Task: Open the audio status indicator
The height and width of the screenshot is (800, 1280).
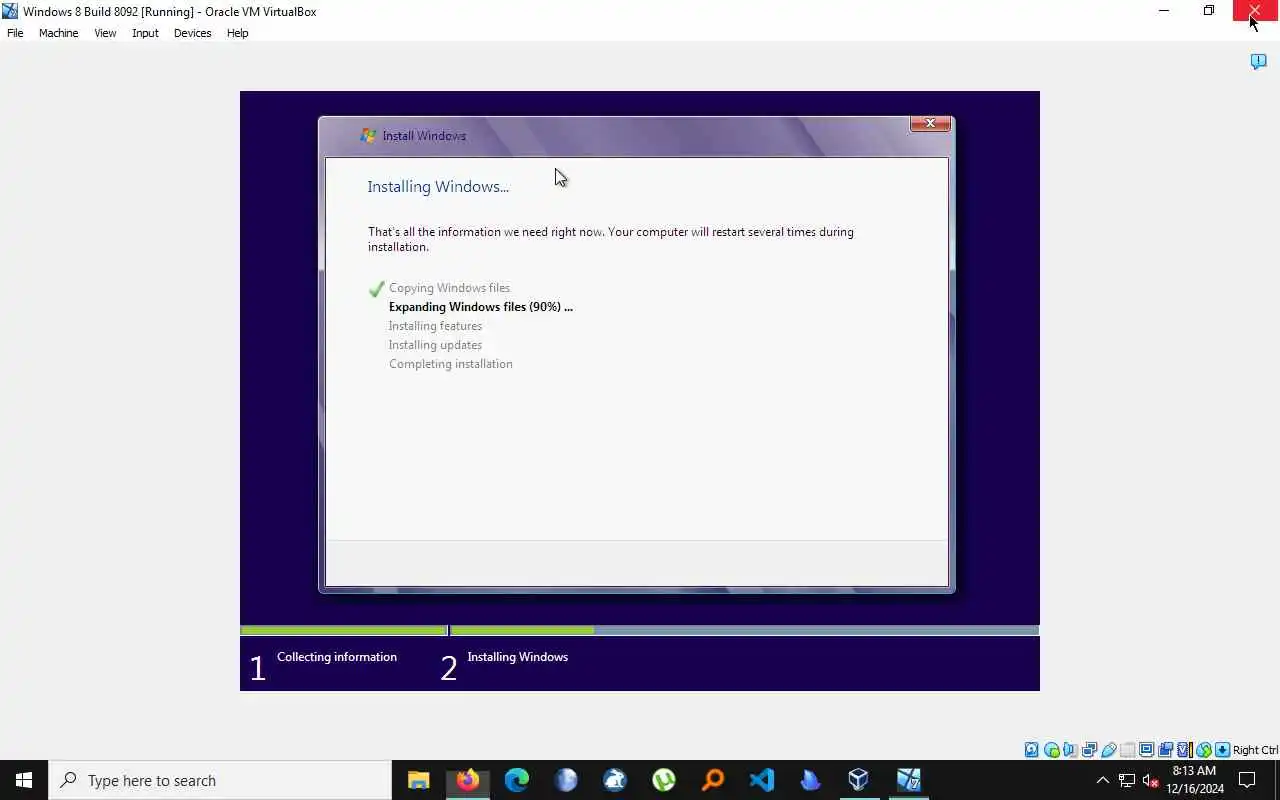Action: [1070, 750]
